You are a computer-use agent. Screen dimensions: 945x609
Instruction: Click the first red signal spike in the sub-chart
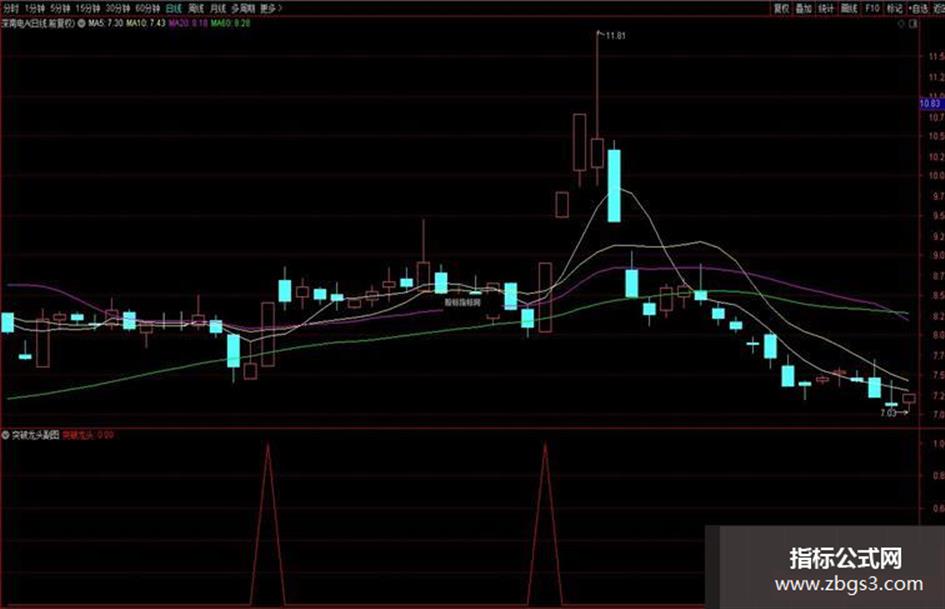coord(268,525)
